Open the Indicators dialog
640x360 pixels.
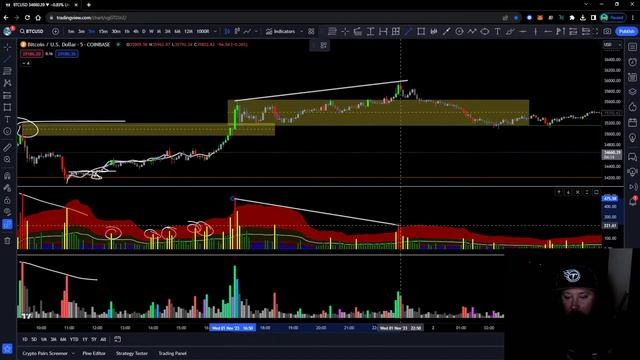pyautogui.click(x=281, y=31)
